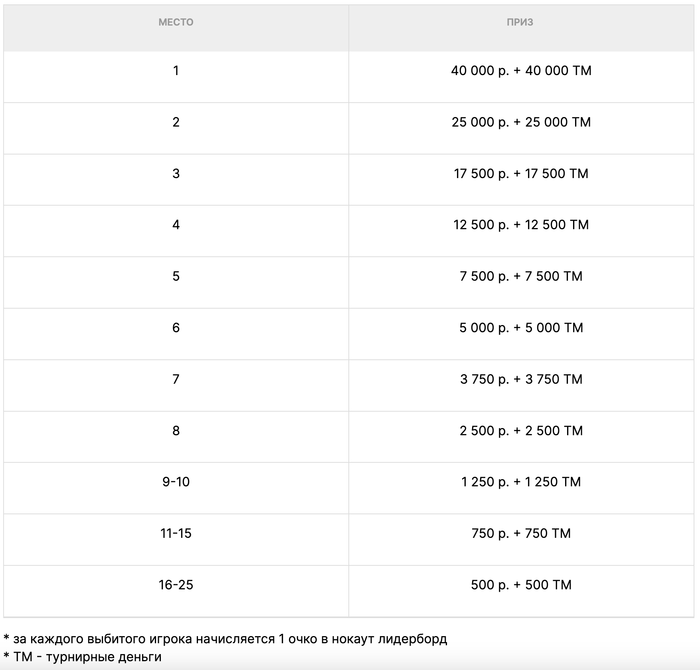700x670 pixels.
Task: Click the 12 500 р. + 12 500 ТМ prize
Action: (x=520, y=225)
